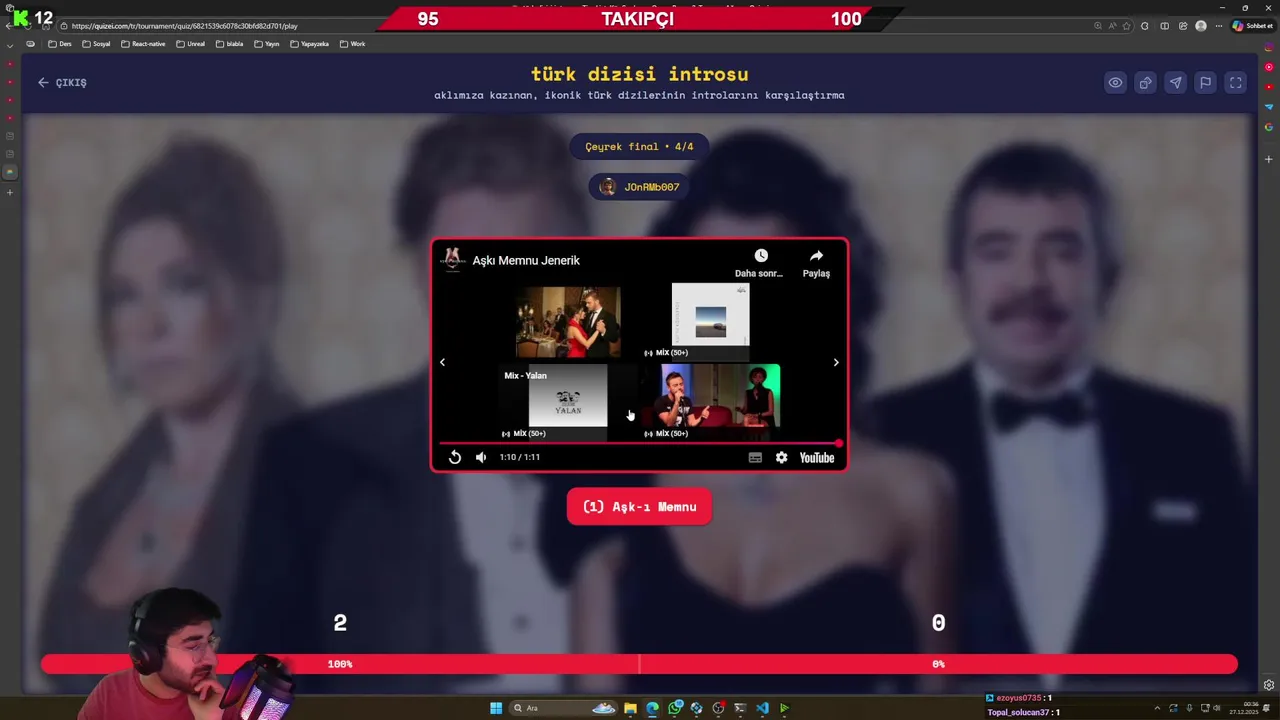Open the dancing couple suggested video thumbnail
This screenshot has width=1280, height=720.
point(568,322)
